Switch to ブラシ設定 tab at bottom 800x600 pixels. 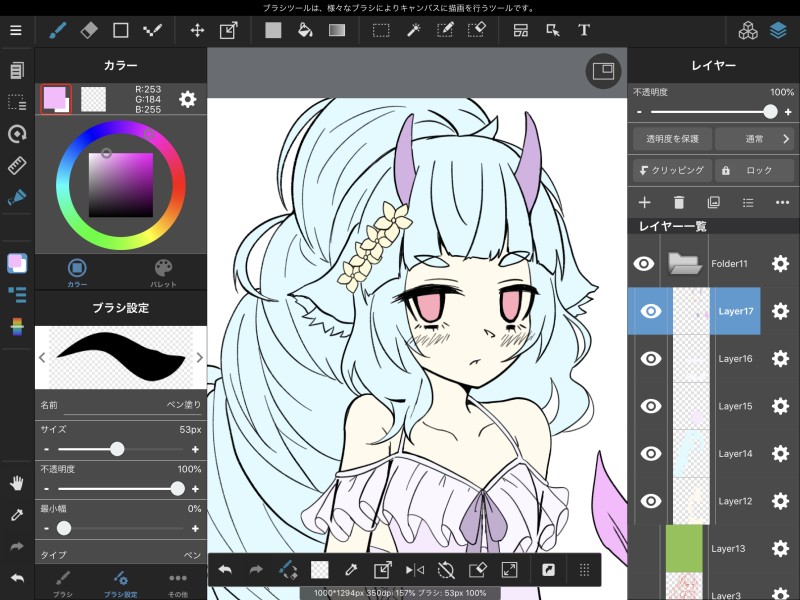(121, 583)
